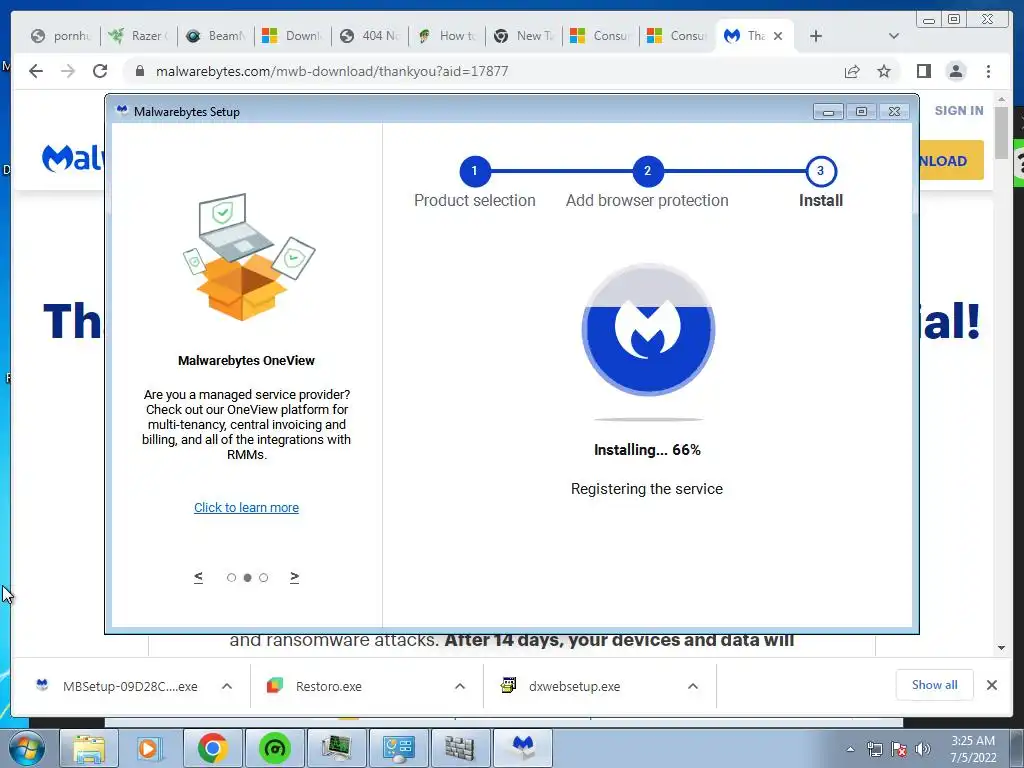The height and width of the screenshot is (768, 1024).
Task: Open the Chrome profile avatar
Action: pyautogui.click(x=956, y=71)
